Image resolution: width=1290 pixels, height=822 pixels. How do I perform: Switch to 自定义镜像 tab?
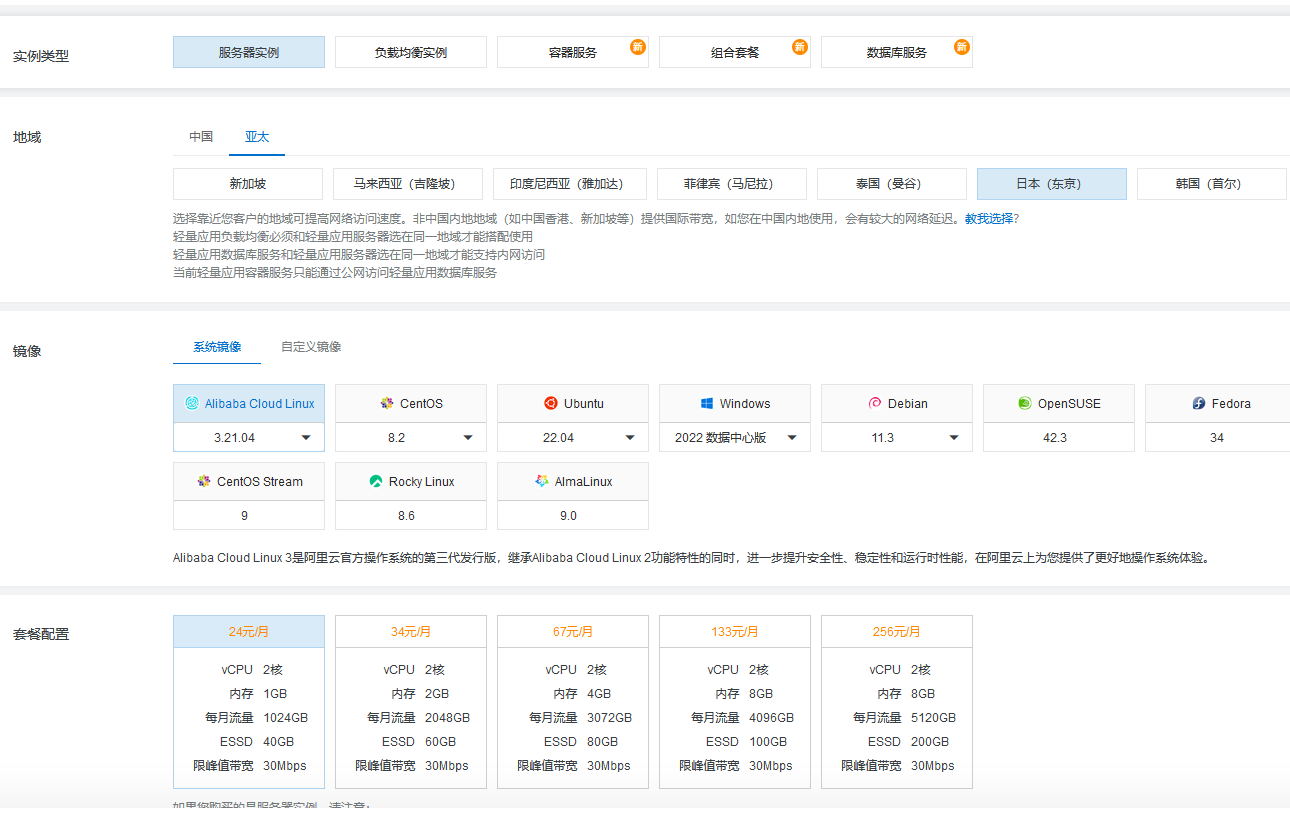pos(311,347)
